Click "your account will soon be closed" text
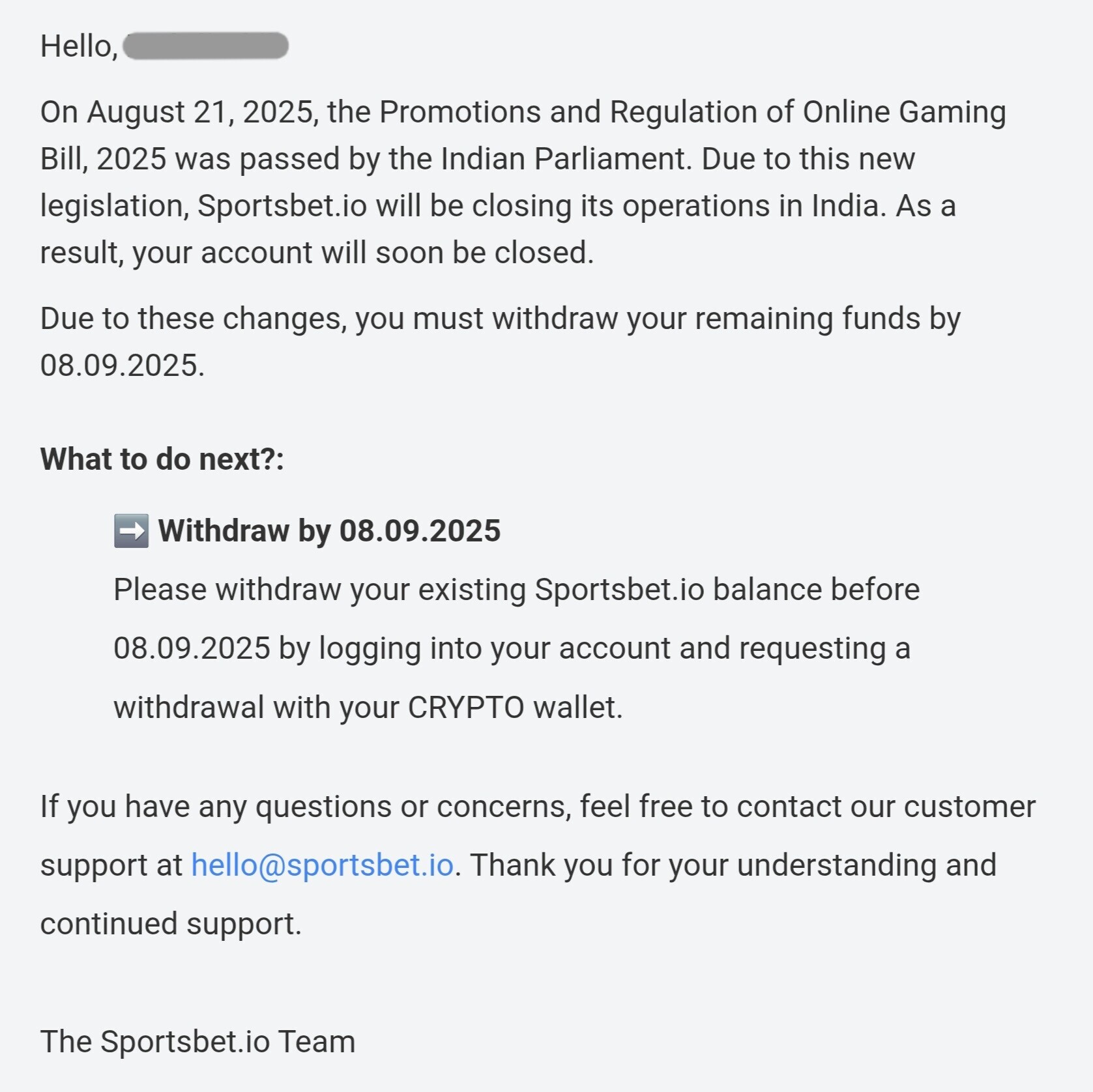1093x1092 pixels. pyautogui.click(x=363, y=253)
